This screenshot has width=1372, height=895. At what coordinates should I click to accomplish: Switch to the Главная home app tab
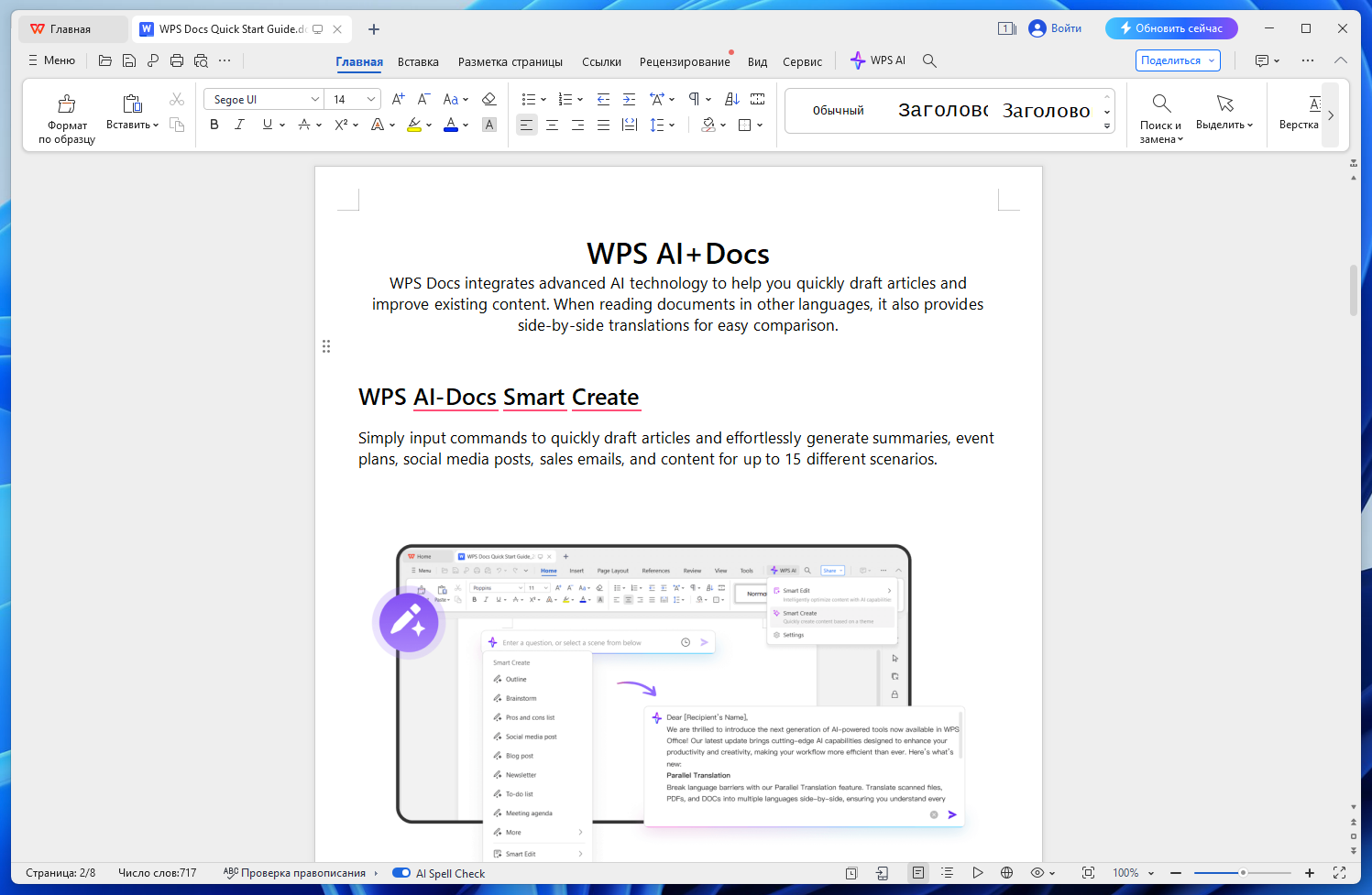click(x=73, y=29)
